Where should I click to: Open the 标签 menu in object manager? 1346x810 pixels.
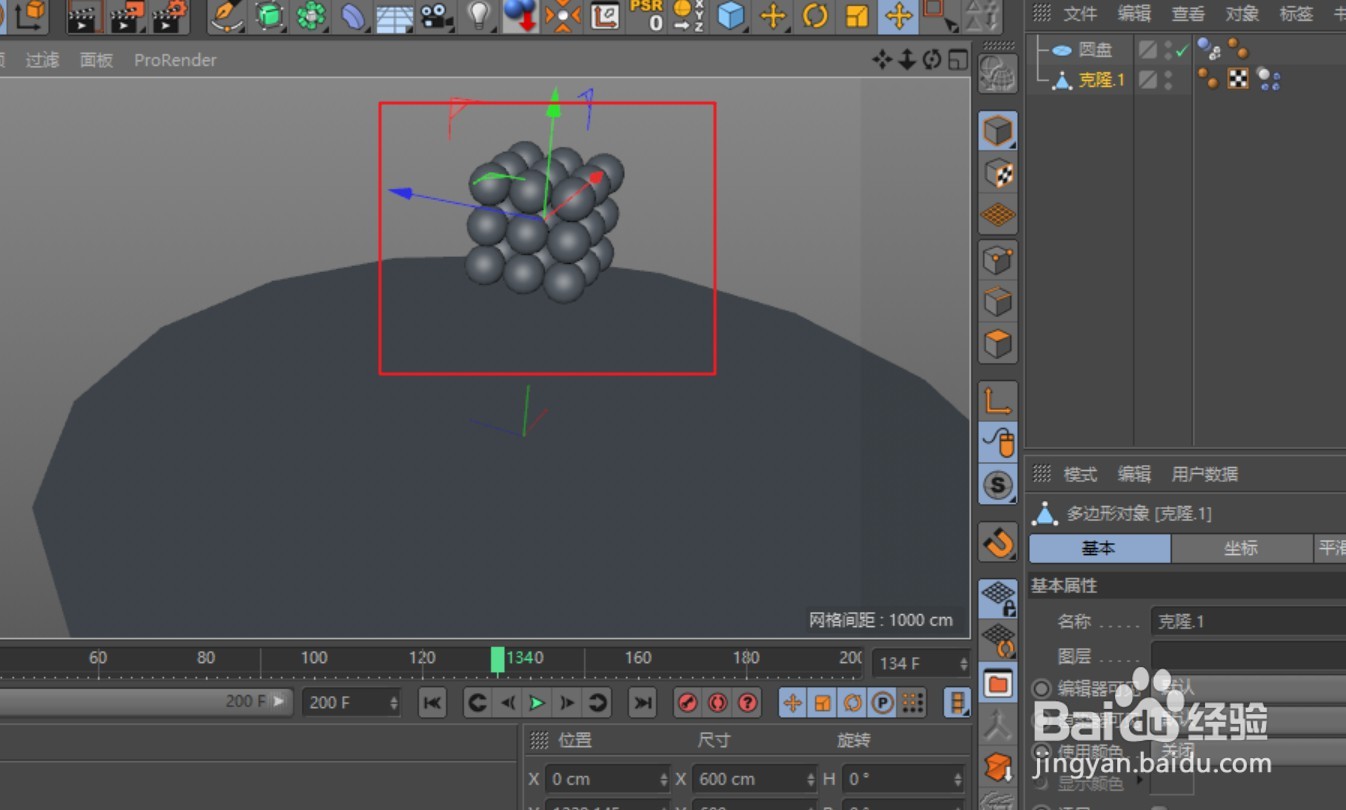tap(1296, 14)
